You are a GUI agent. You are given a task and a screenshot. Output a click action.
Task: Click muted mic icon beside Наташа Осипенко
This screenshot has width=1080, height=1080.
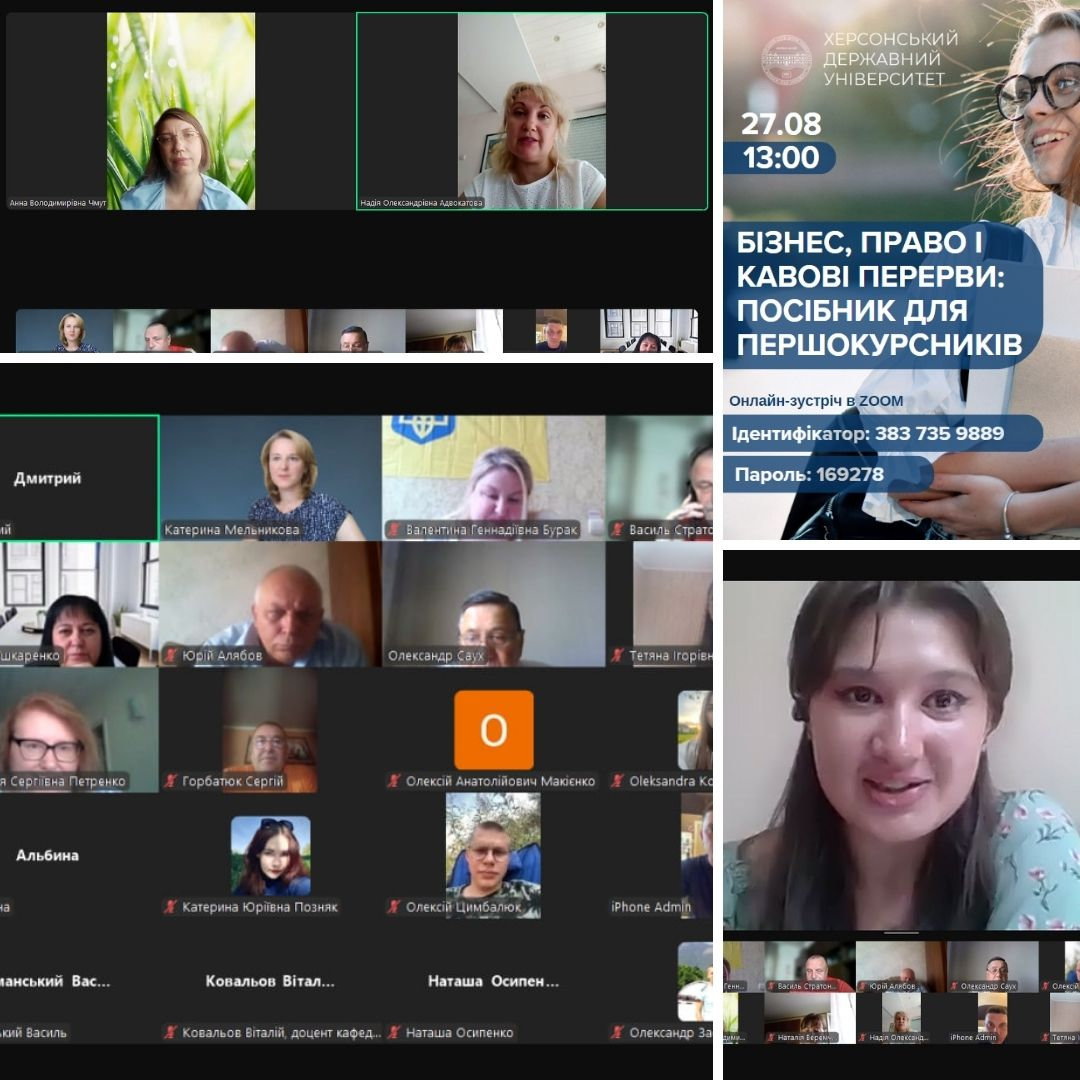pyautogui.click(x=394, y=1032)
